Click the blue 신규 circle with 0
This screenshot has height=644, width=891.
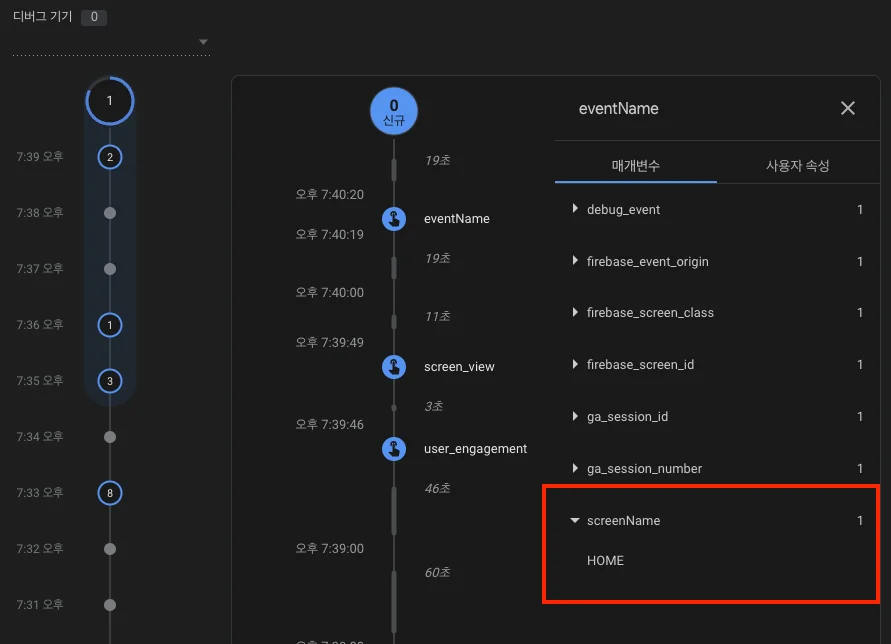(394, 110)
